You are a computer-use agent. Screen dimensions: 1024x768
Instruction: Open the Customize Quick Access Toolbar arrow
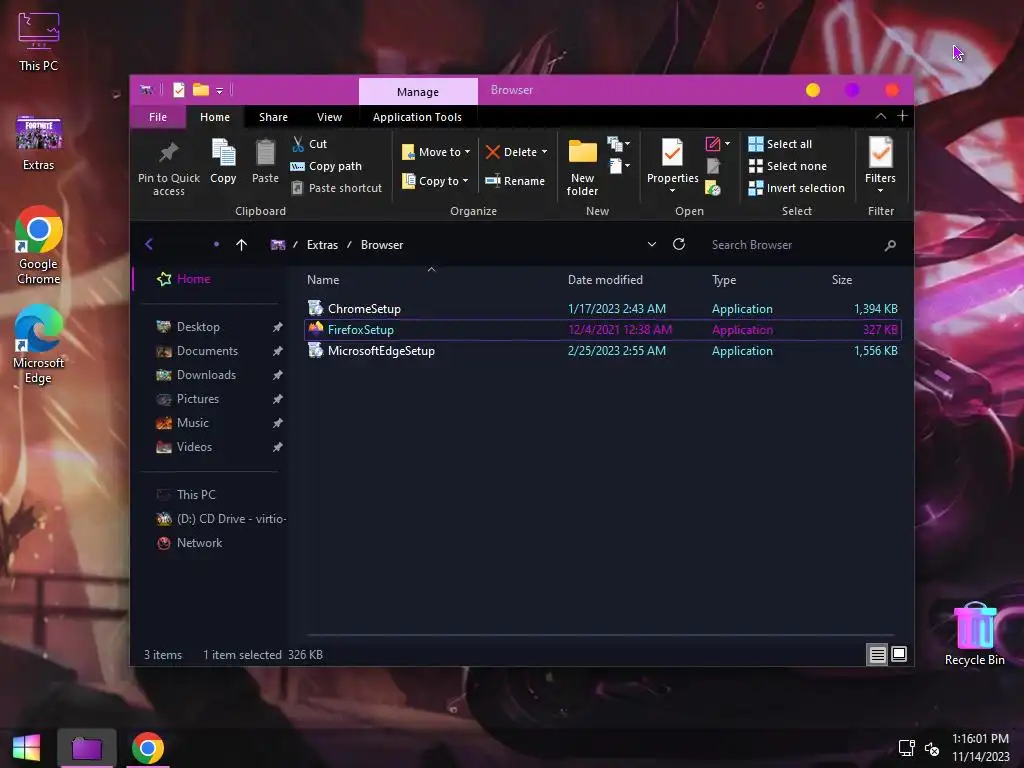(x=219, y=91)
